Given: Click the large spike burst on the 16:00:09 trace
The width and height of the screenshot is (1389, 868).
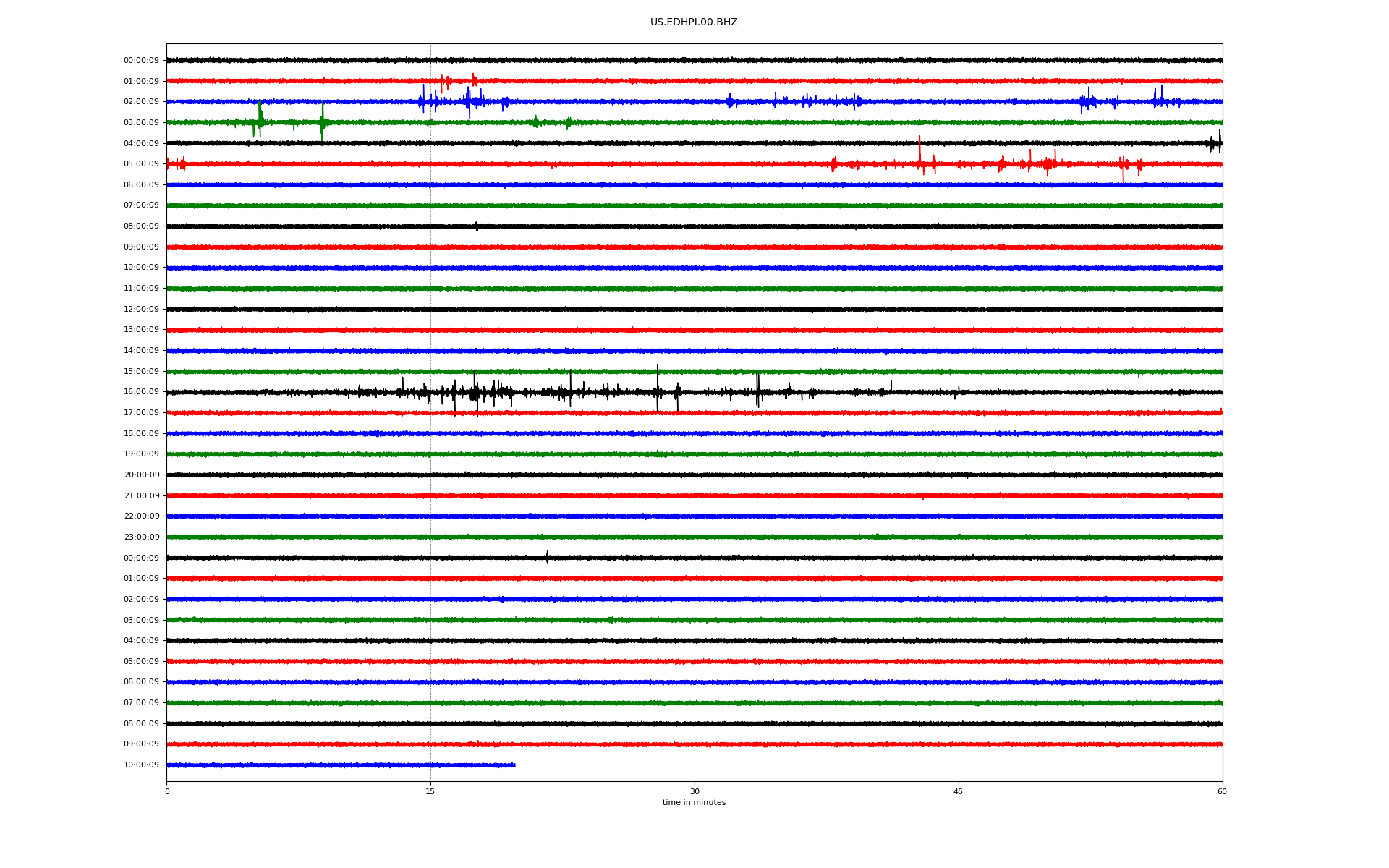Looking at the screenshot, I should coord(475,393).
